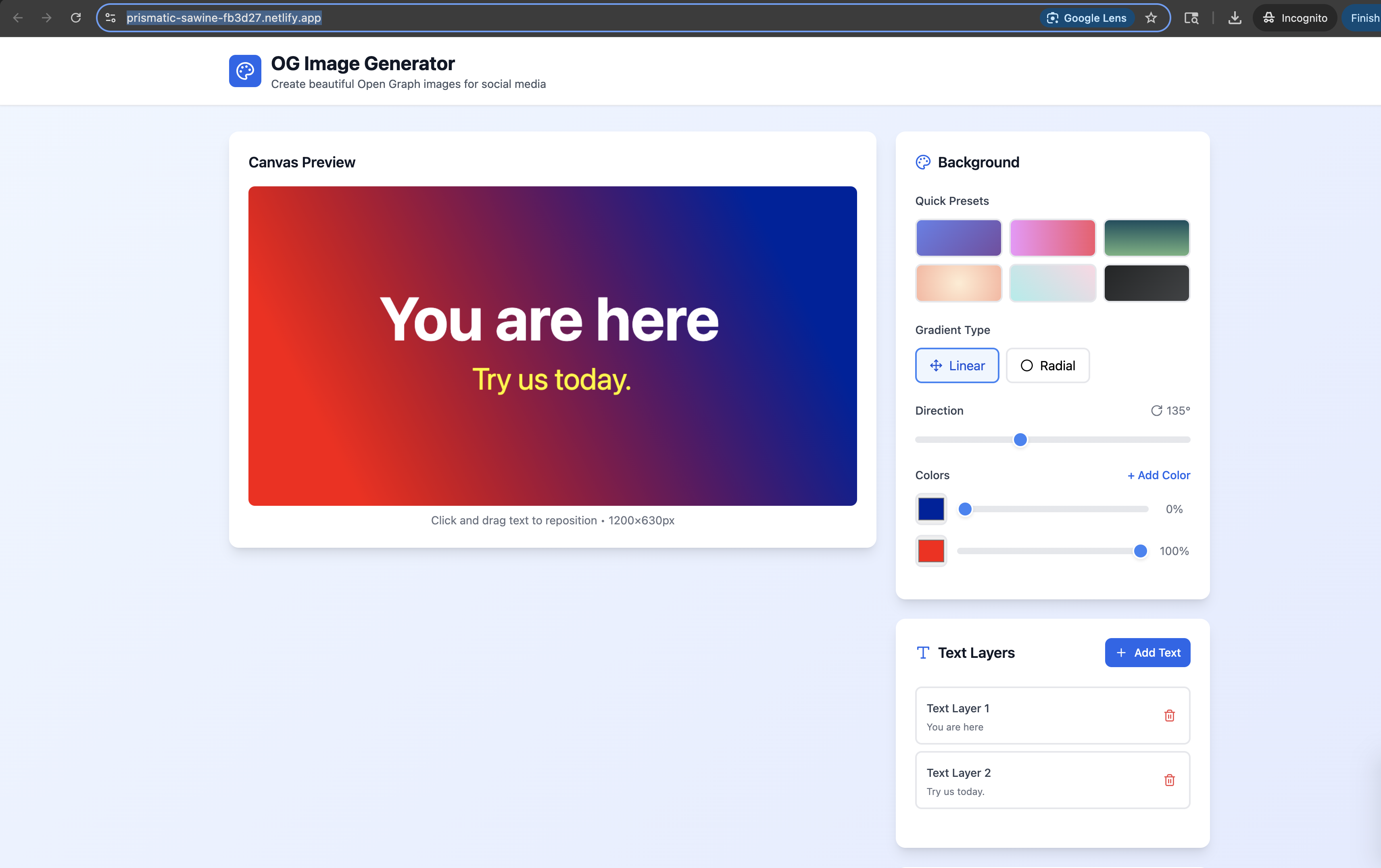Image resolution: width=1381 pixels, height=868 pixels.
Task: Click the OG Image Generator palette logo icon
Action: point(245,71)
